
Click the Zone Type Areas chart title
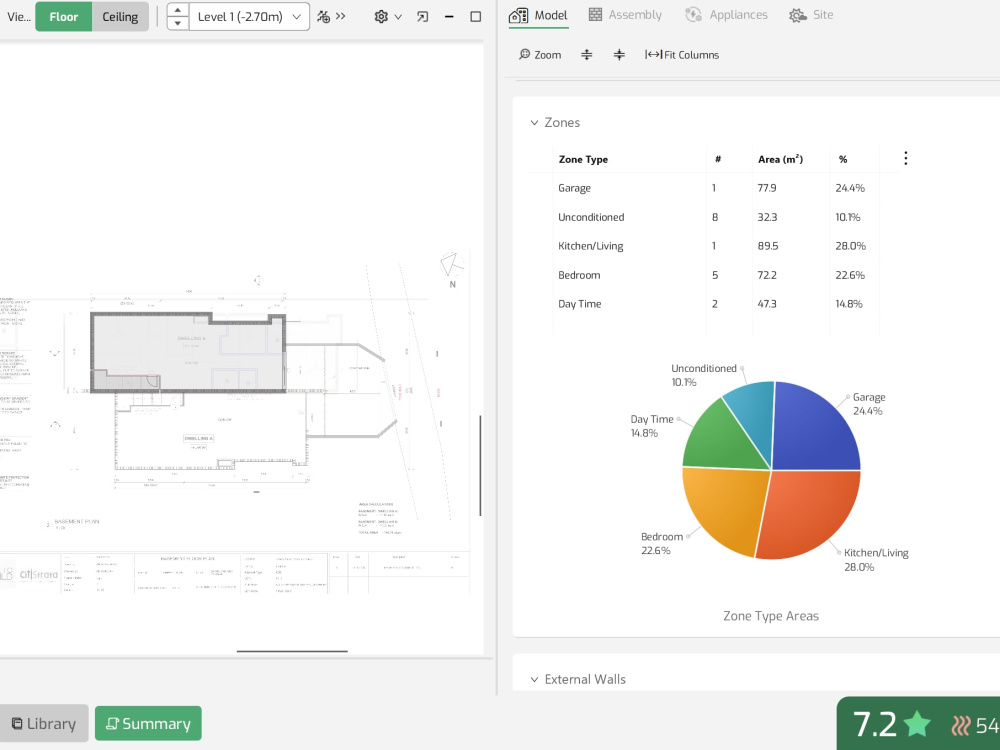pos(770,616)
